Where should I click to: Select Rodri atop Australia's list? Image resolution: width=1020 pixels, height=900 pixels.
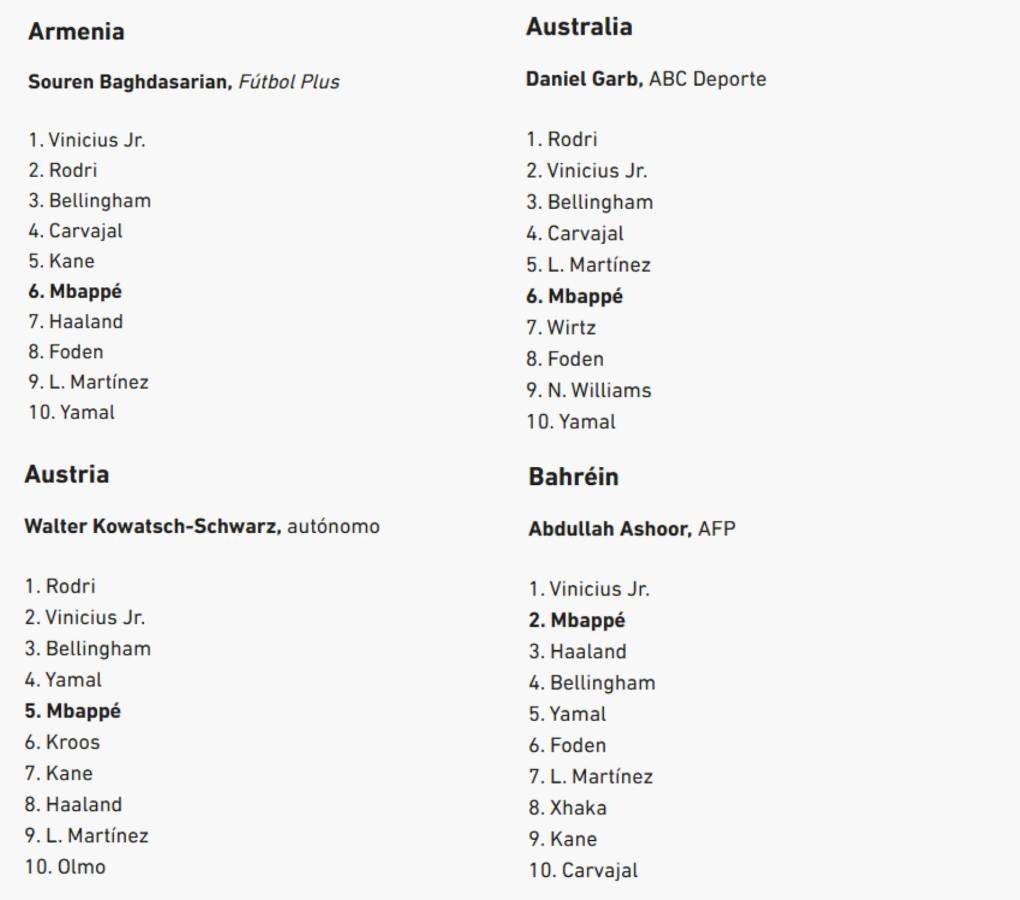[x=572, y=139]
